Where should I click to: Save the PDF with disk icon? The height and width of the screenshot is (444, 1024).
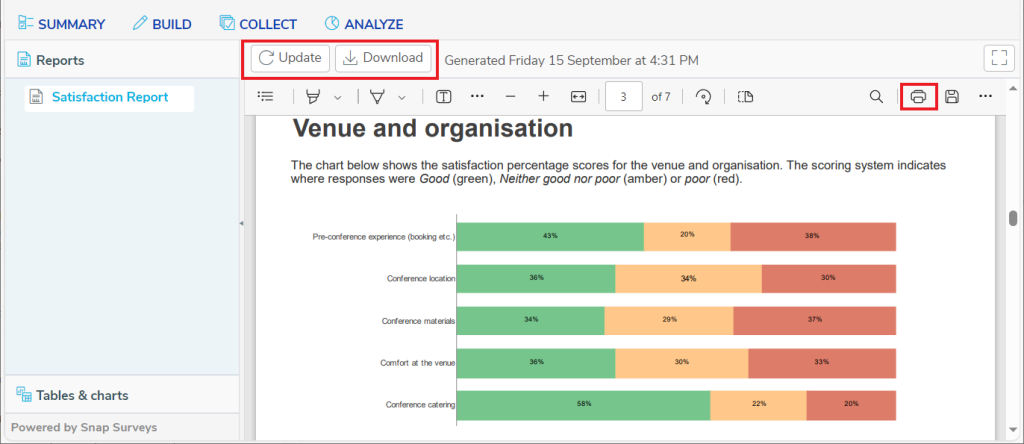pyautogui.click(x=952, y=97)
